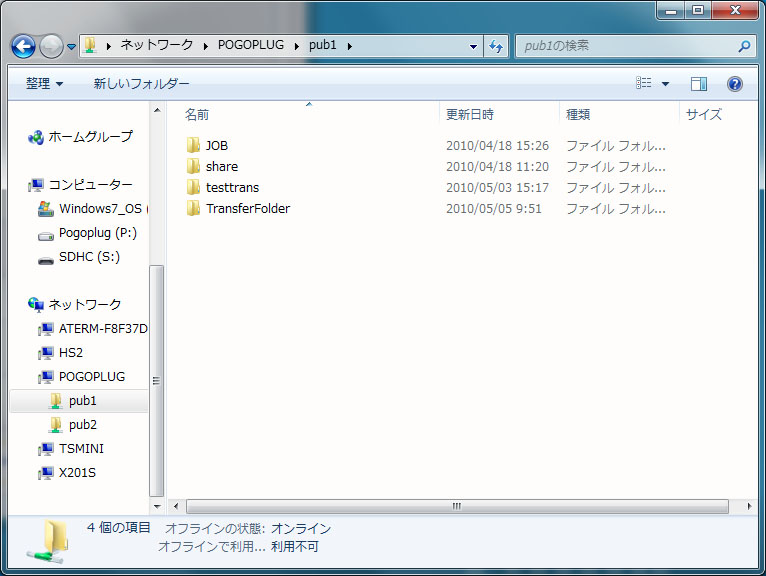766x576 pixels.
Task: Click the date 2010/04/18 15:26
Action: pyautogui.click(x=497, y=146)
